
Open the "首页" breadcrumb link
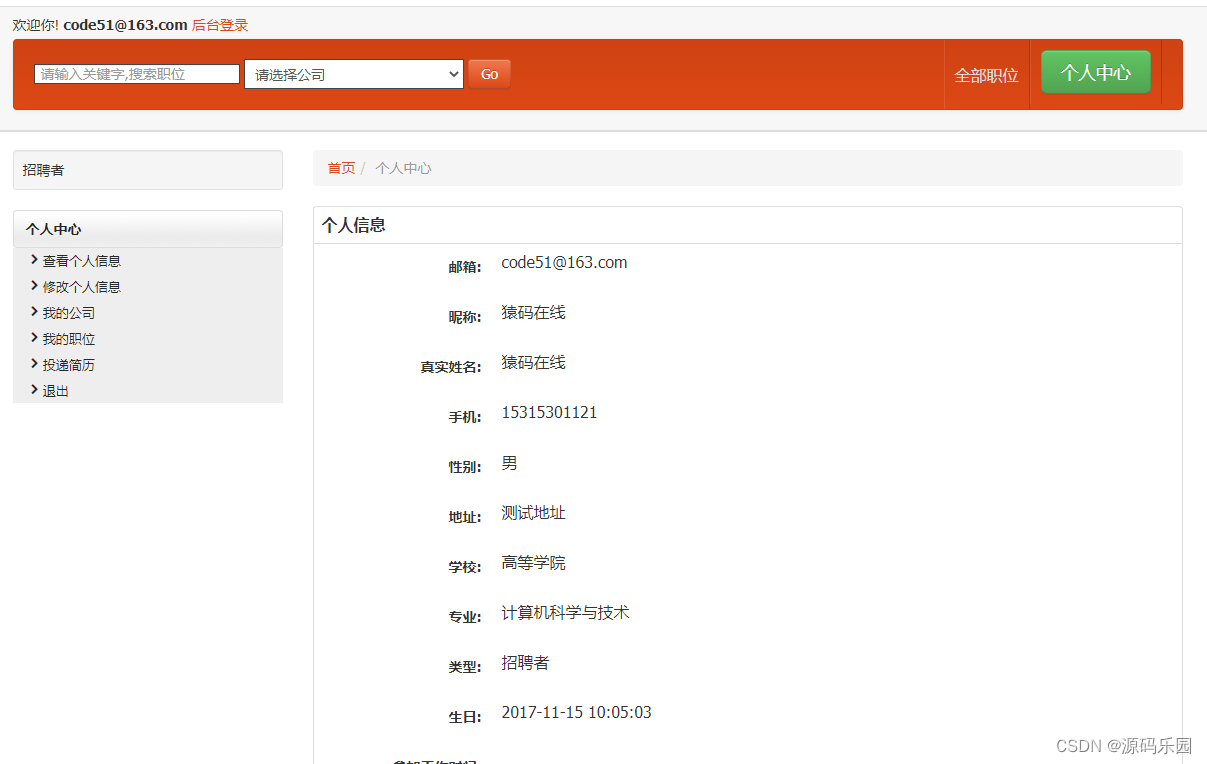pyautogui.click(x=340, y=167)
